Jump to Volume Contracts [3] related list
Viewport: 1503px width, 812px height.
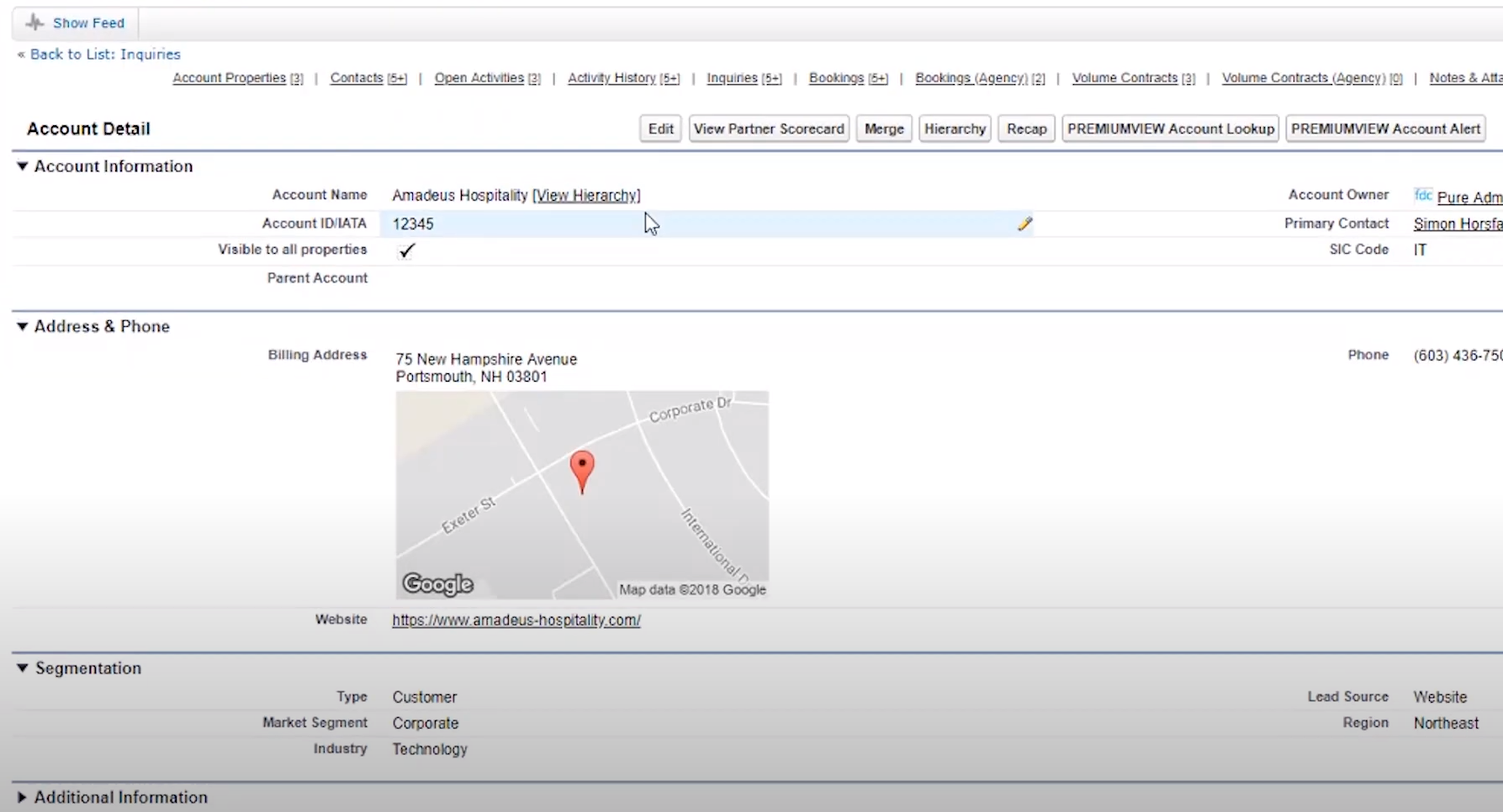[x=1134, y=78]
